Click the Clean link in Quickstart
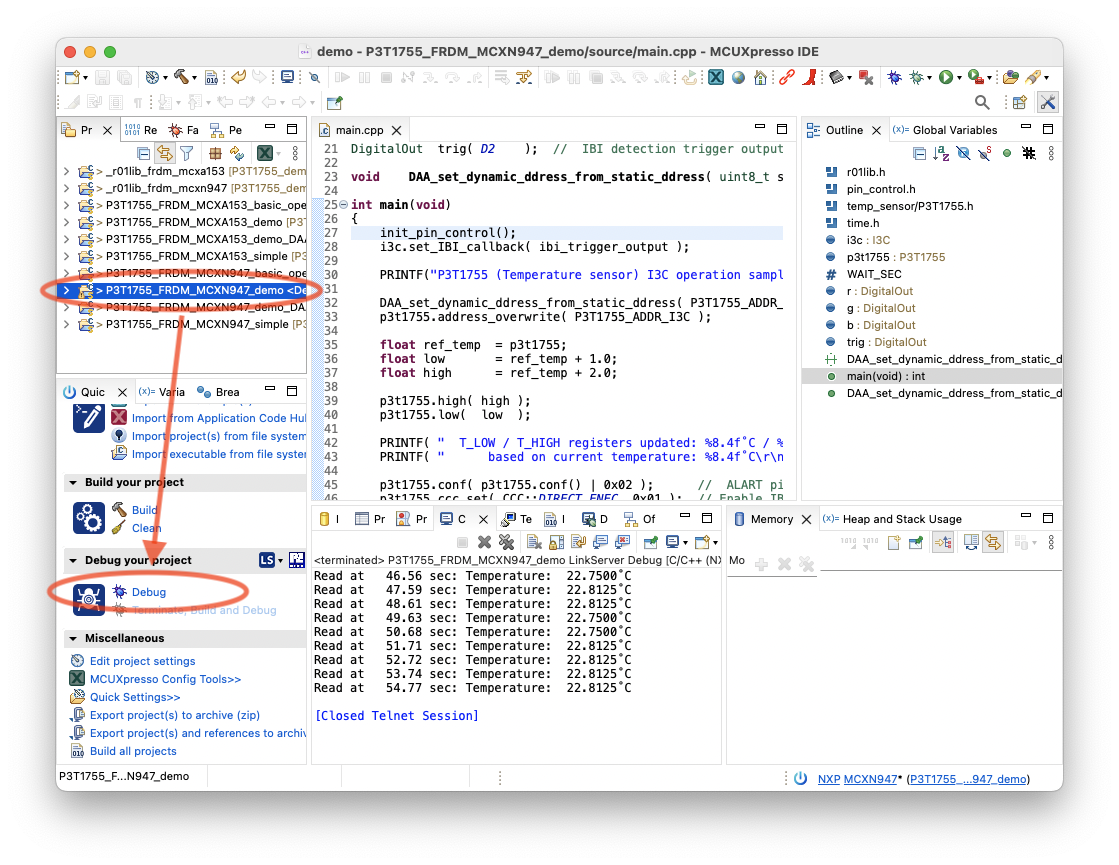This screenshot has height=865, width=1119. click(x=146, y=528)
